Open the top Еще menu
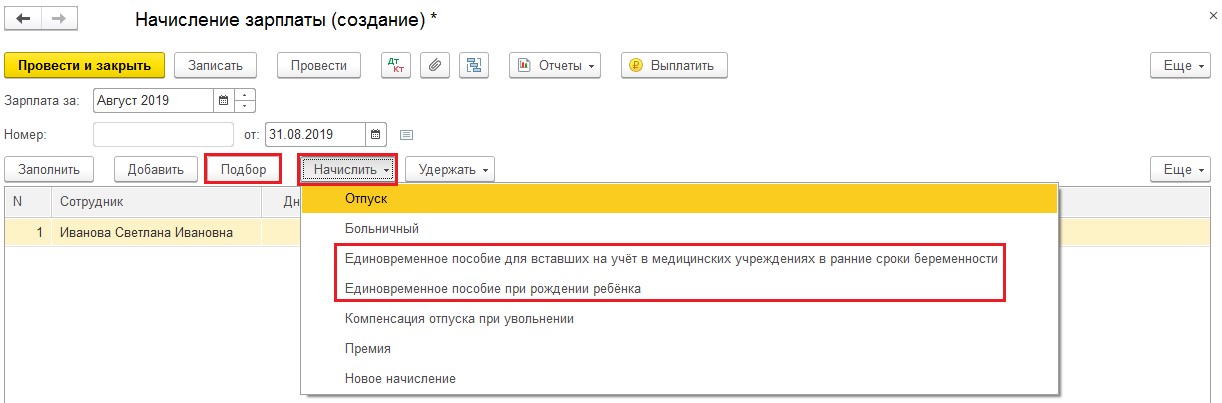This screenshot has width=1222, height=403. tap(1180, 66)
